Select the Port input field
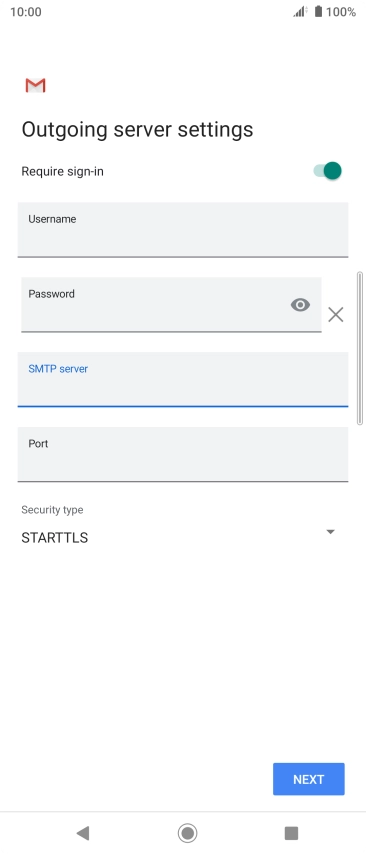 pyautogui.click(x=183, y=454)
